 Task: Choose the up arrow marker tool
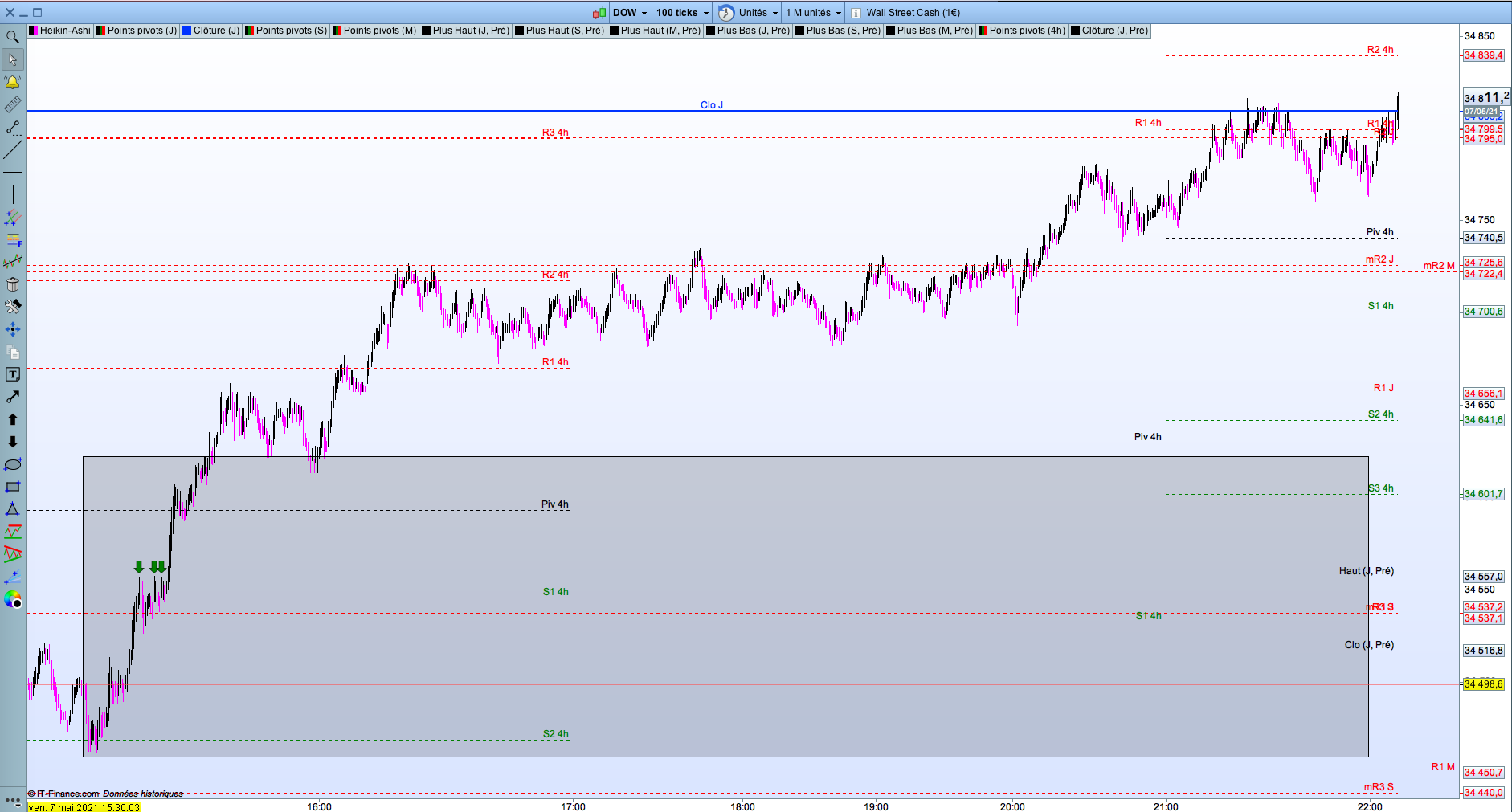pyautogui.click(x=13, y=419)
